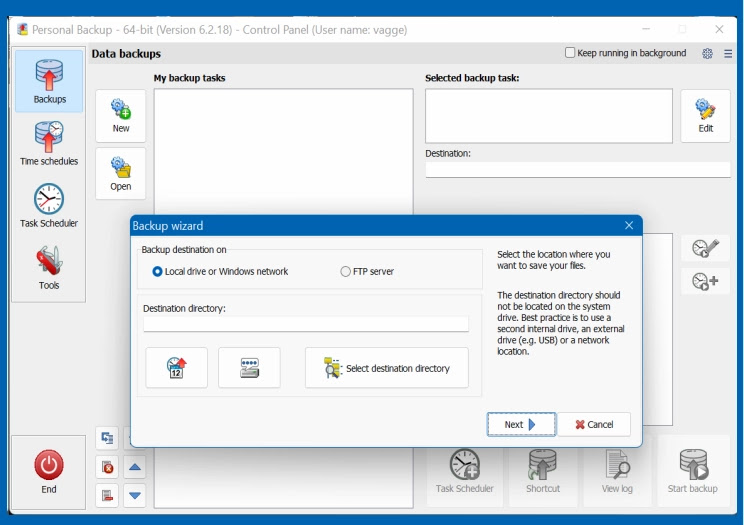The image size is (744, 525).
Task: Click the list remove icon at bottom left
Action: [107, 496]
